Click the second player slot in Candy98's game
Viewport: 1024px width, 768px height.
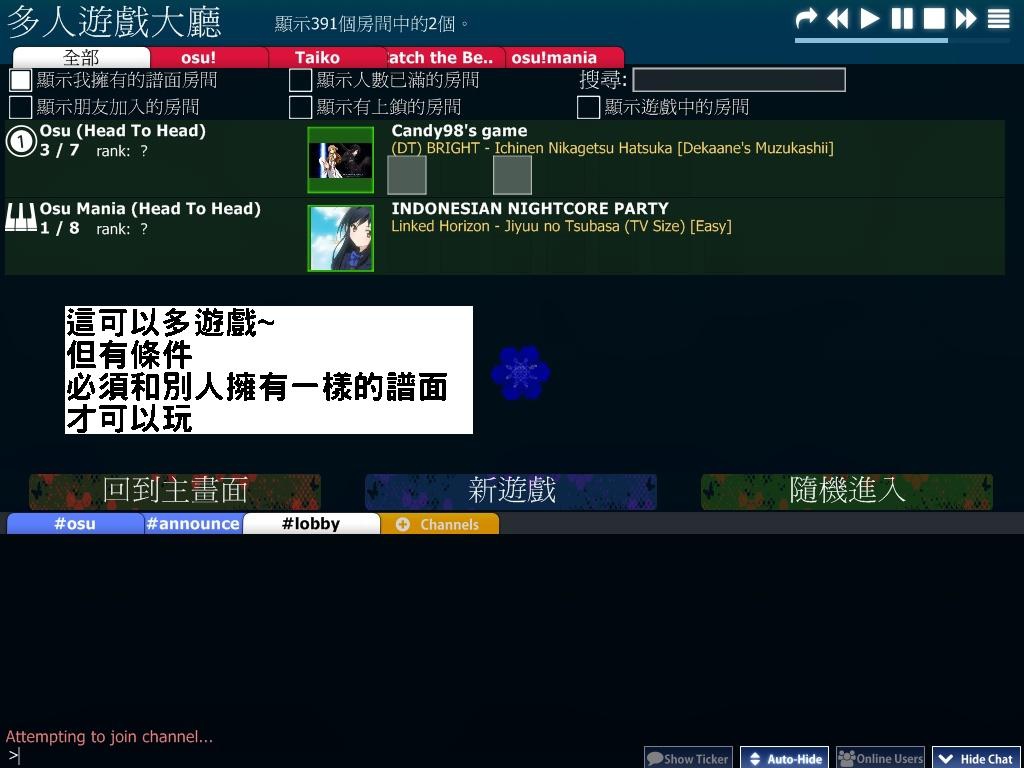point(512,175)
